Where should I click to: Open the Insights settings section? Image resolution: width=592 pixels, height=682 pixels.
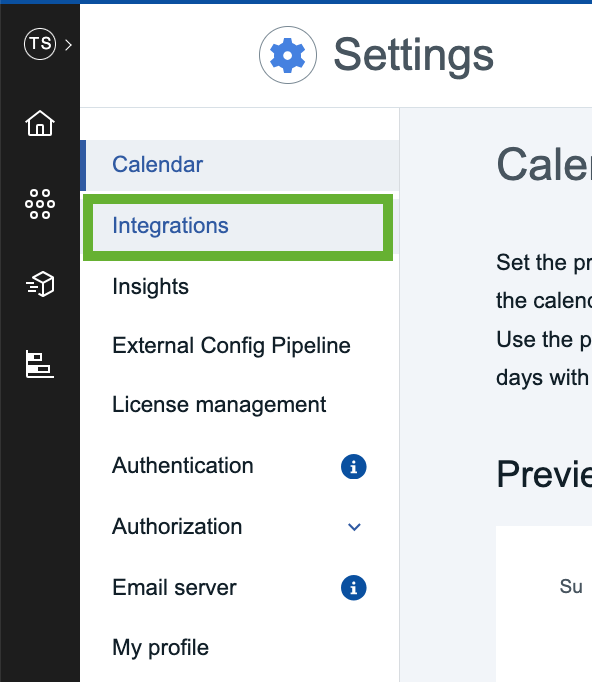click(x=240, y=287)
